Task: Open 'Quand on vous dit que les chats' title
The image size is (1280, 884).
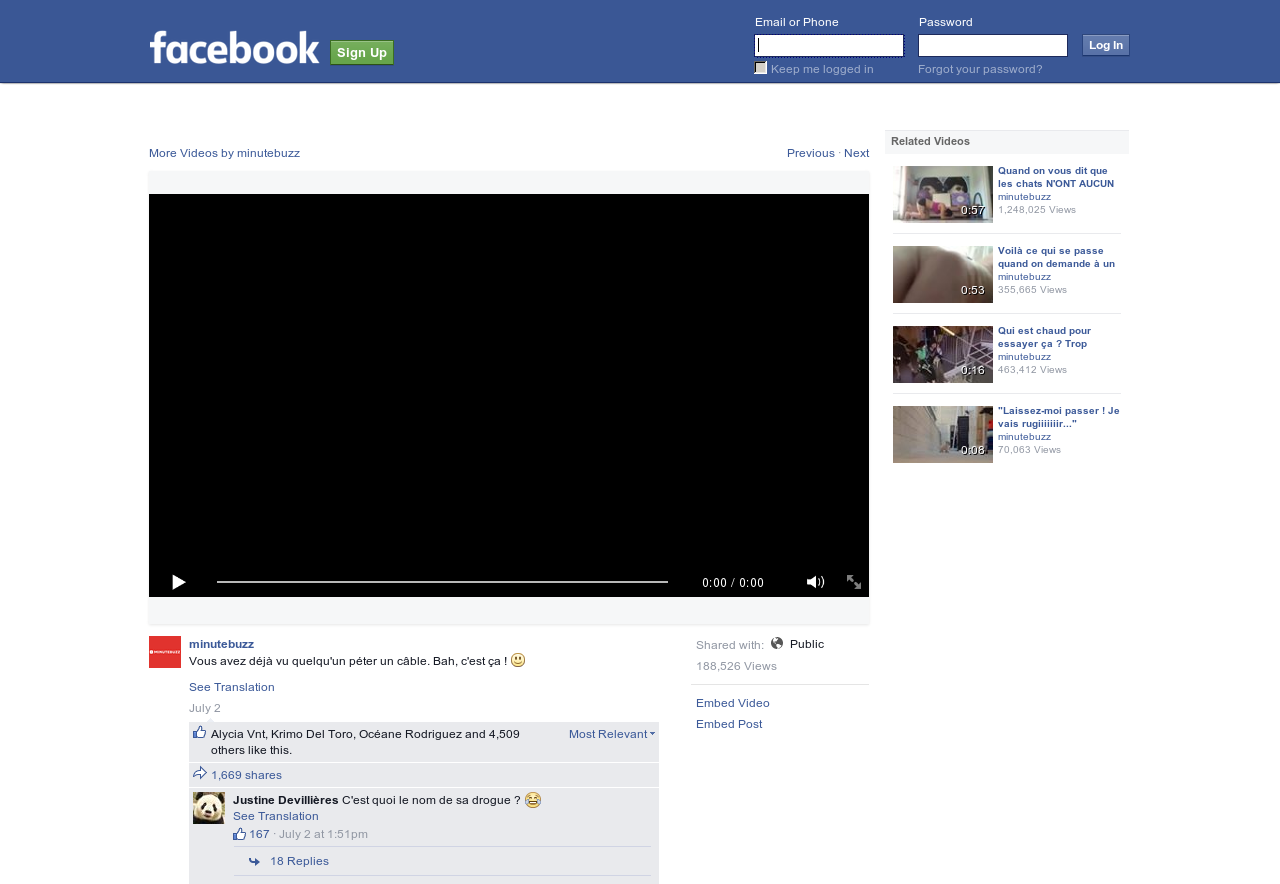Action: (x=1056, y=177)
